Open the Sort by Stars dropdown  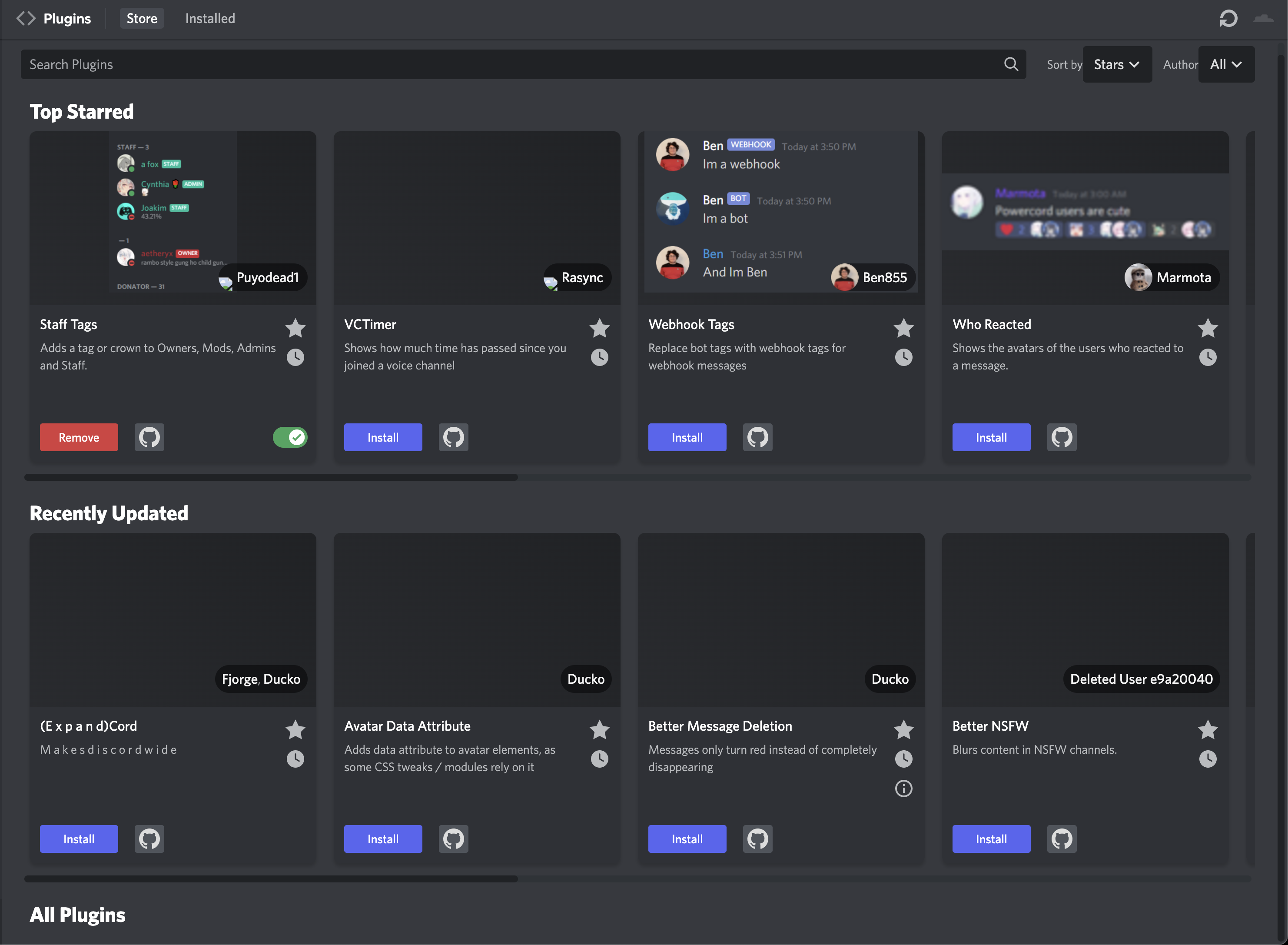[x=1116, y=64]
